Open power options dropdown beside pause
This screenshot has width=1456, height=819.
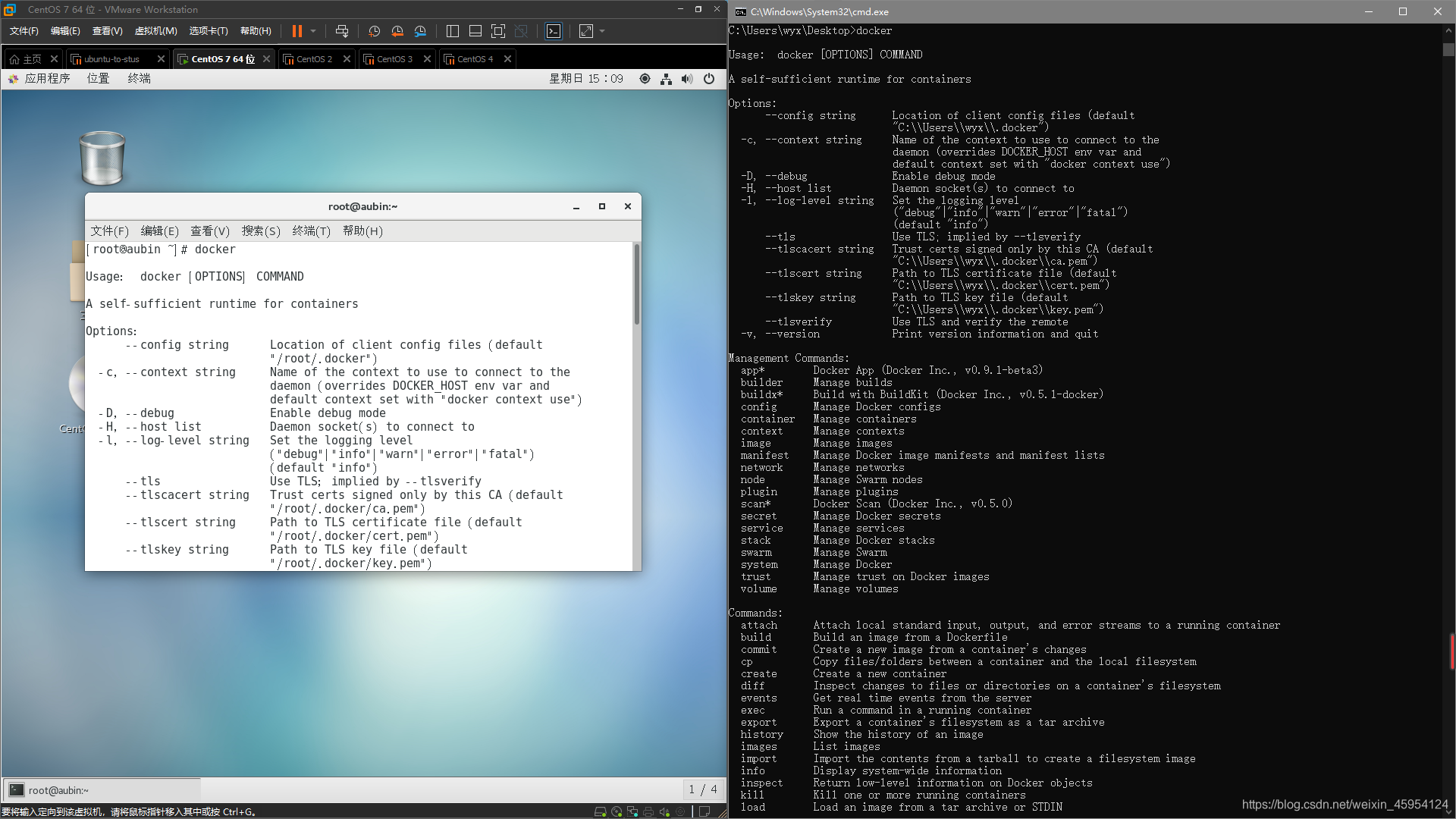(313, 31)
